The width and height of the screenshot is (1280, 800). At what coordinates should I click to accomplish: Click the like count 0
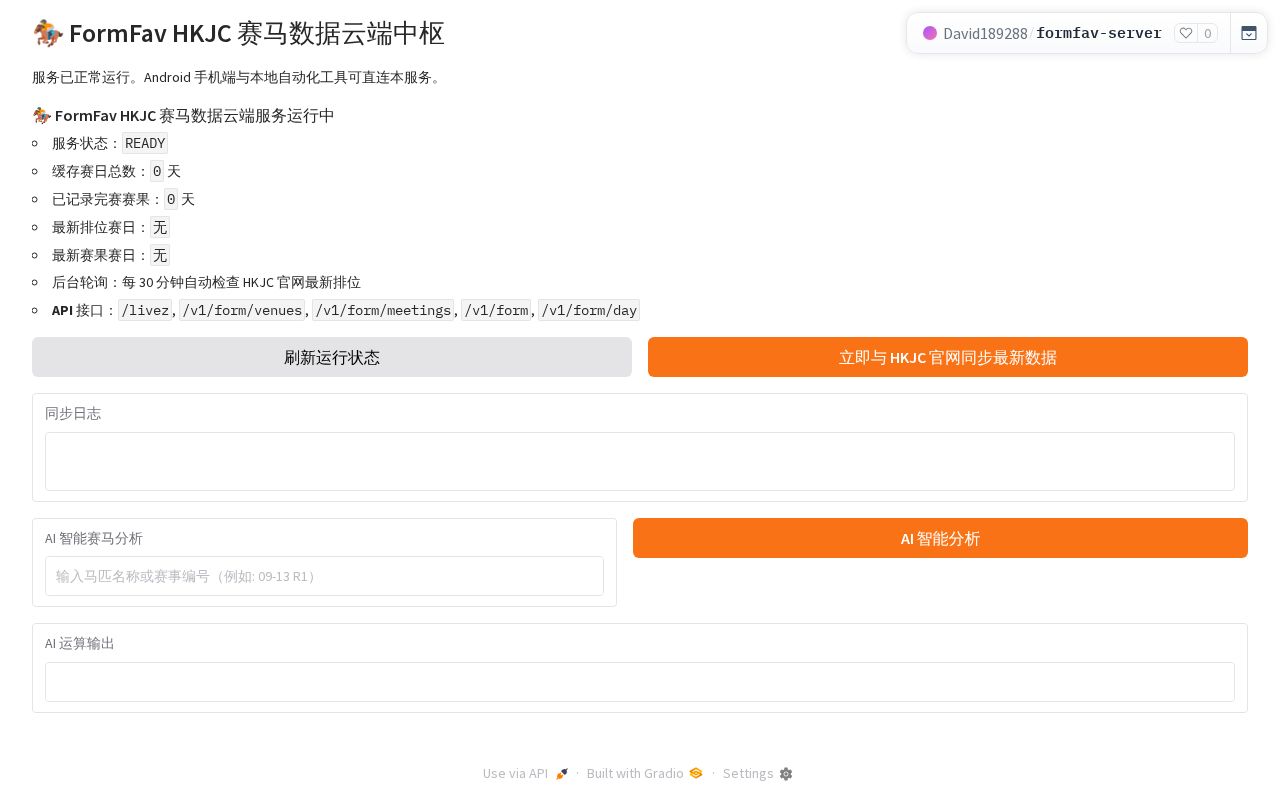pyautogui.click(x=1208, y=33)
